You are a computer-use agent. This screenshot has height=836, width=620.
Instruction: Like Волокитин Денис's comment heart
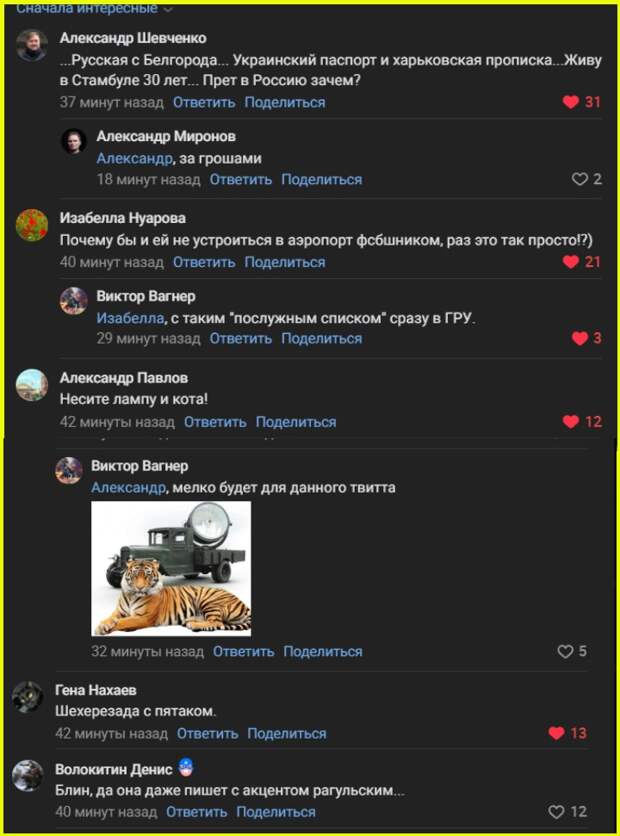pos(556,811)
